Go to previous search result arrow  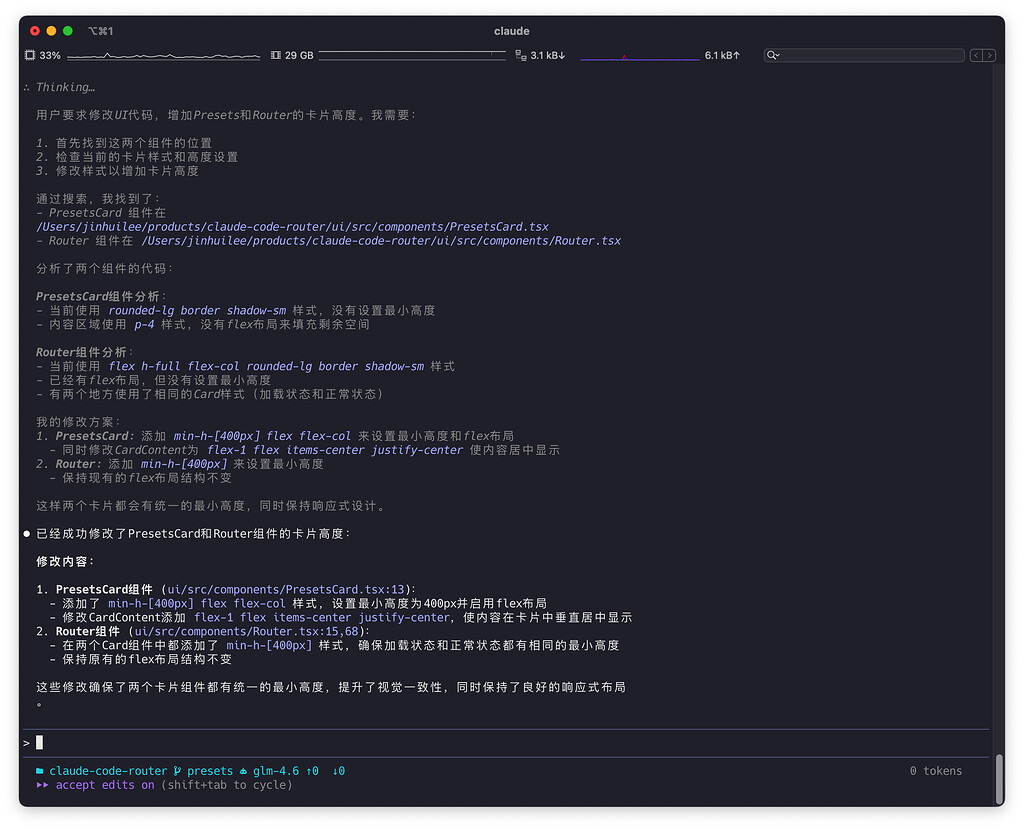[x=976, y=56]
